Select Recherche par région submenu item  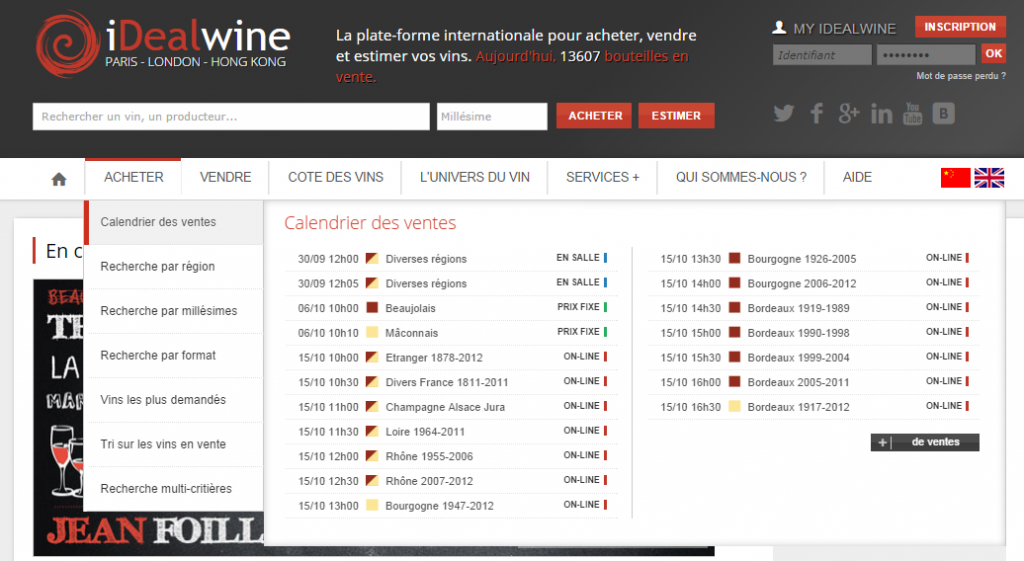[x=174, y=266]
